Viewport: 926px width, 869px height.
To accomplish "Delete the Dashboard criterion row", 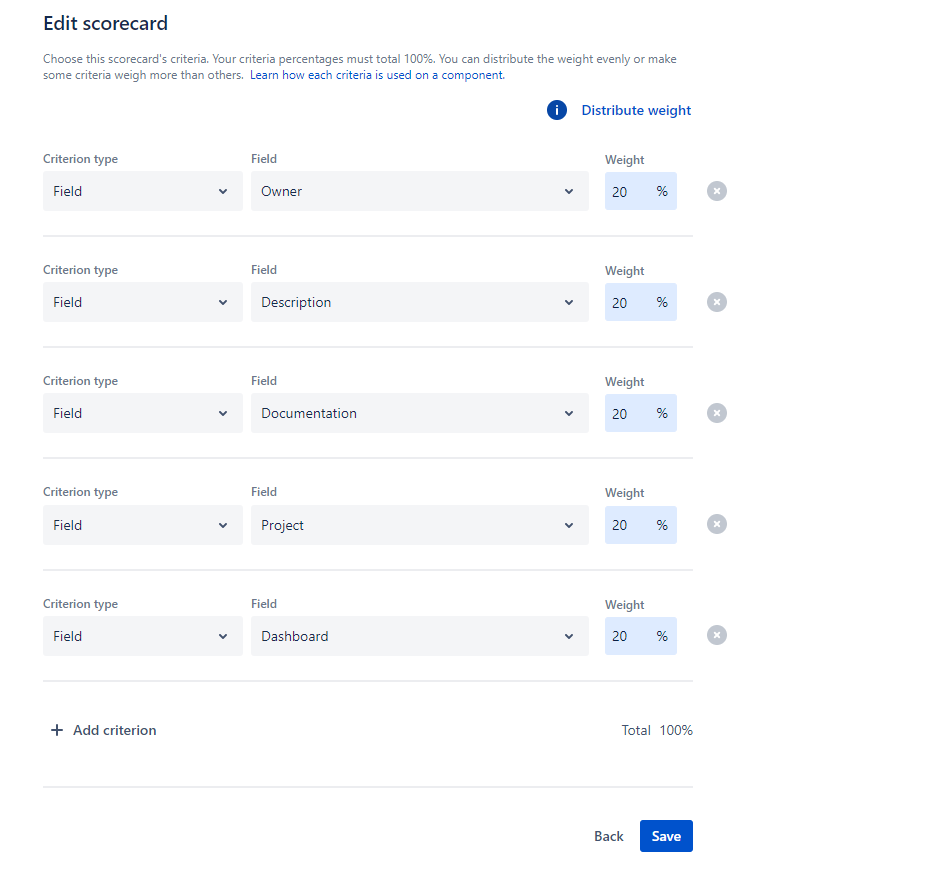I will [x=716, y=635].
